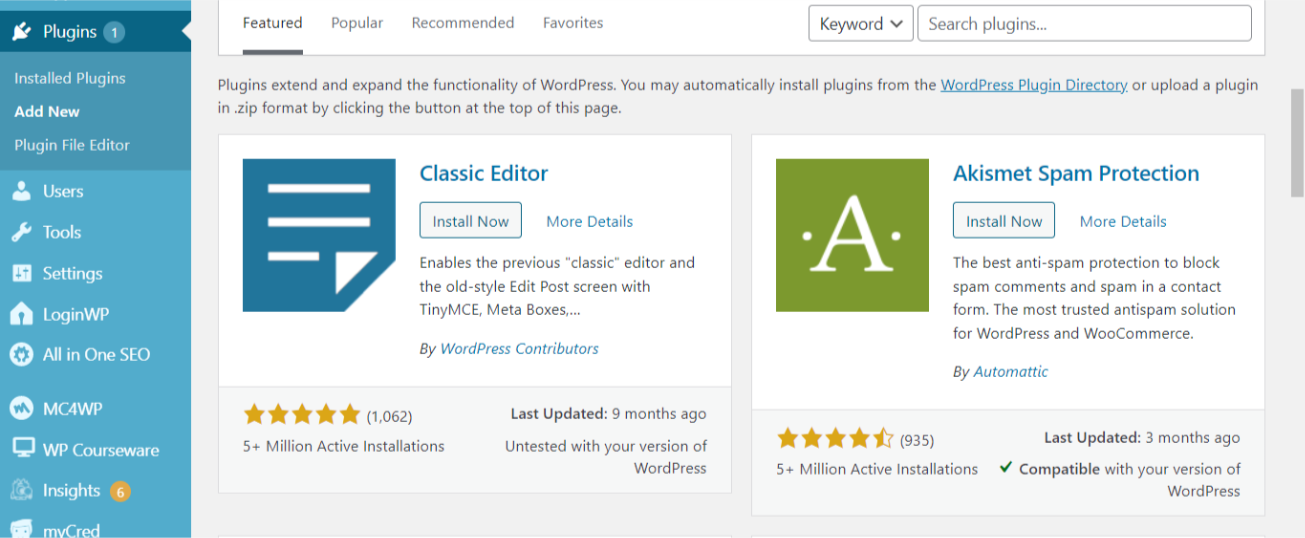This screenshot has width=1305, height=538.
Task: Click the Akismet four-and-a-half star rating
Action: tap(835, 438)
